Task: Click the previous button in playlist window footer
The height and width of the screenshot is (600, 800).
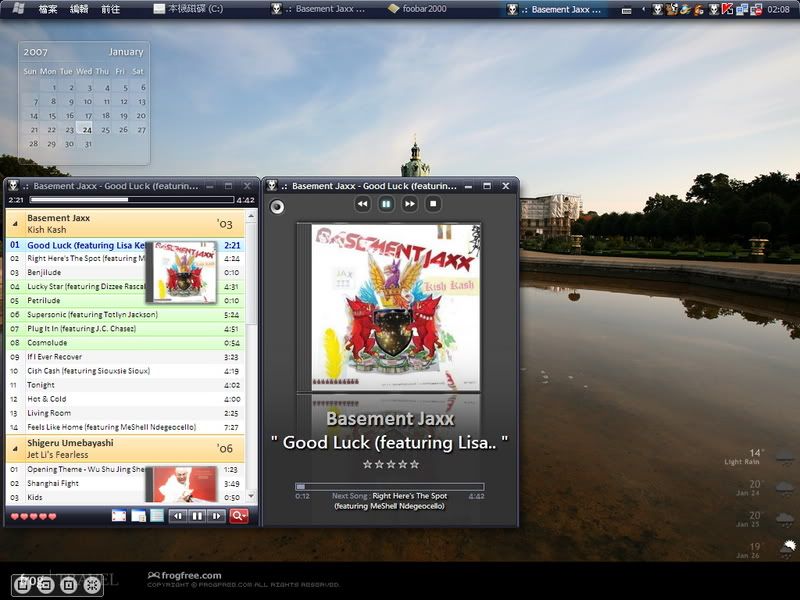Action: tap(178, 516)
